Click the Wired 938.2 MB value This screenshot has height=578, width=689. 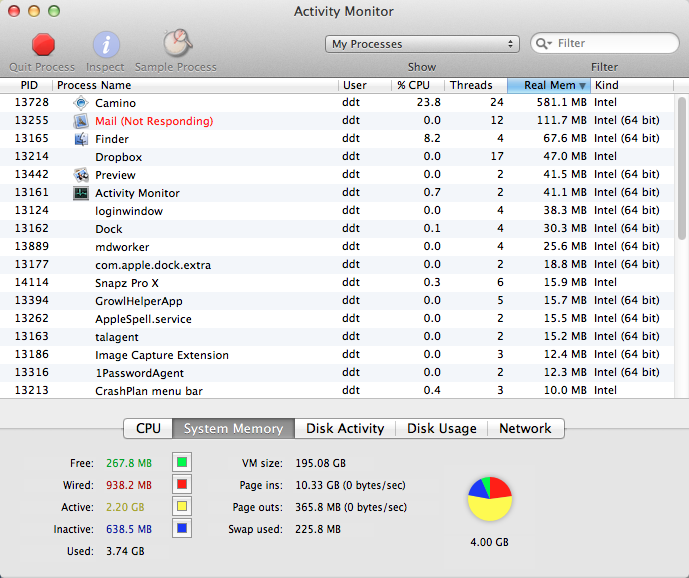click(129, 485)
